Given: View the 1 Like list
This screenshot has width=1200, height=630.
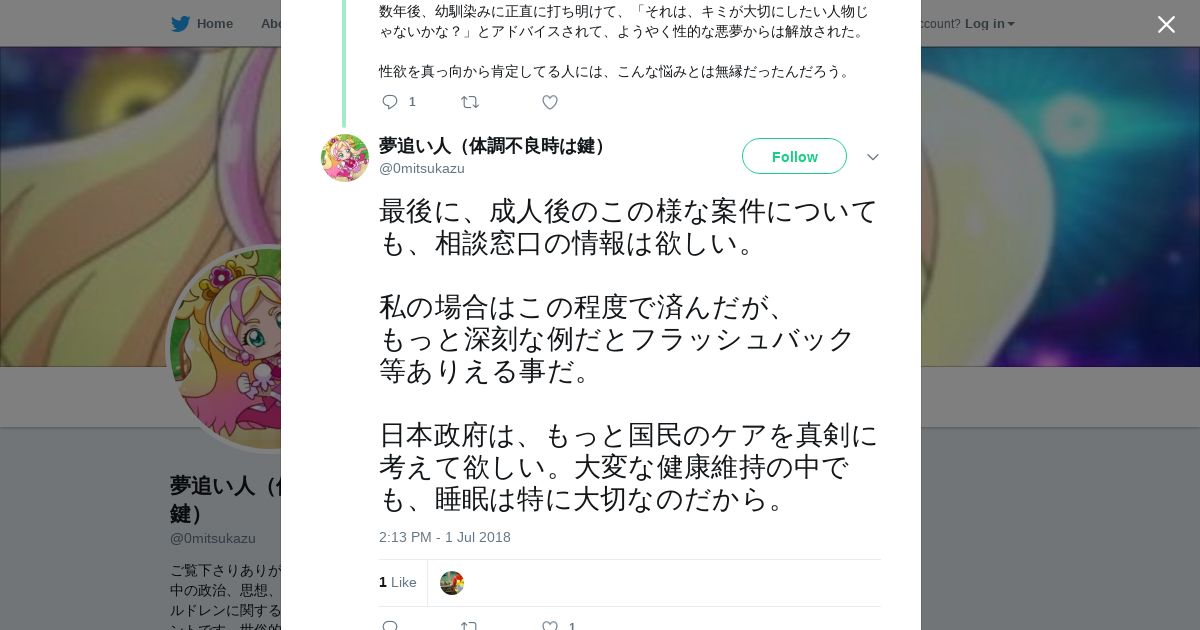Looking at the screenshot, I should pyautogui.click(x=398, y=583).
